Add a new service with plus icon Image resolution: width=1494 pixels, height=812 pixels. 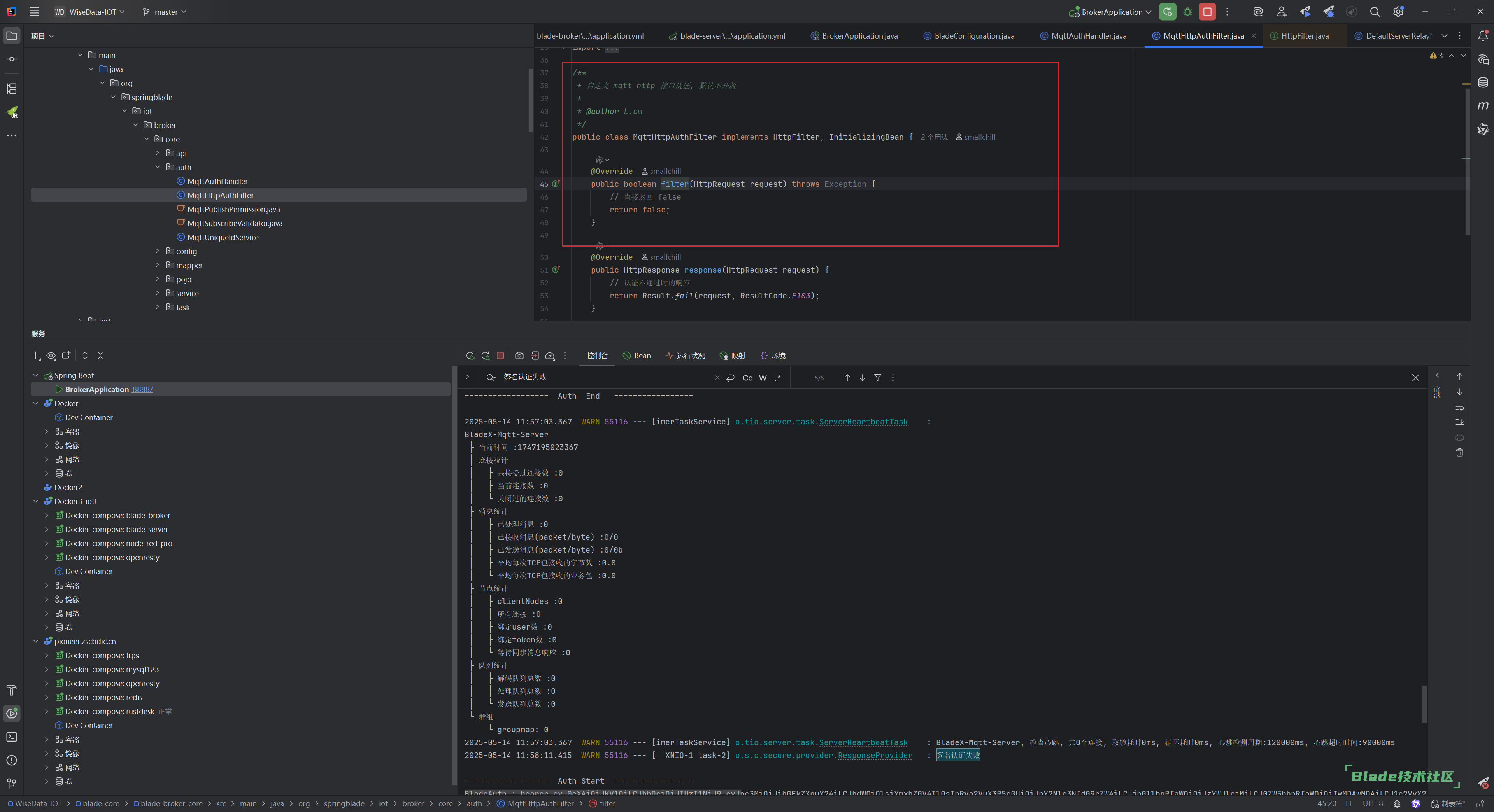36,355
